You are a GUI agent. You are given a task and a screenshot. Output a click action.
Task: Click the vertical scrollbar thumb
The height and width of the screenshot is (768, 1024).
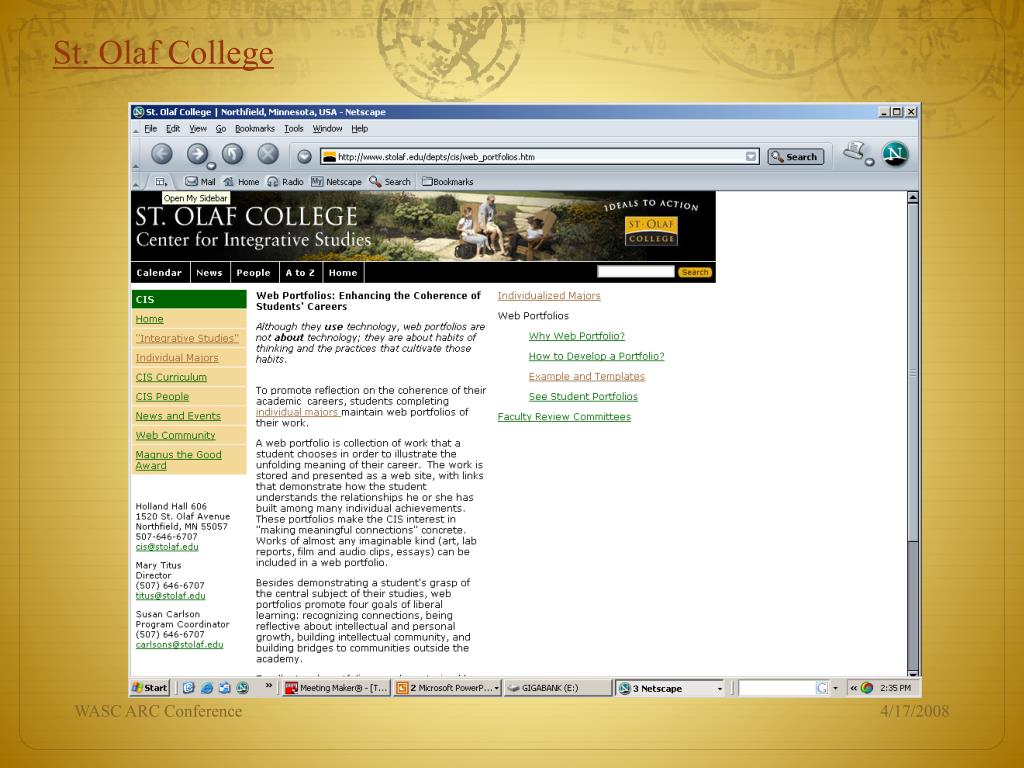[913, 372]
